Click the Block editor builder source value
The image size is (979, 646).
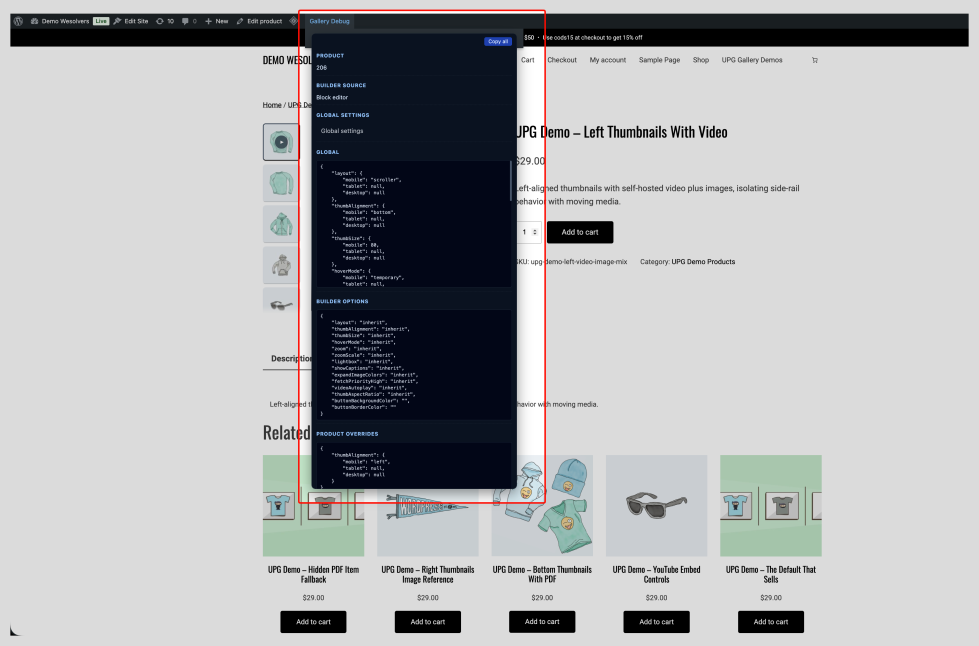332,97
